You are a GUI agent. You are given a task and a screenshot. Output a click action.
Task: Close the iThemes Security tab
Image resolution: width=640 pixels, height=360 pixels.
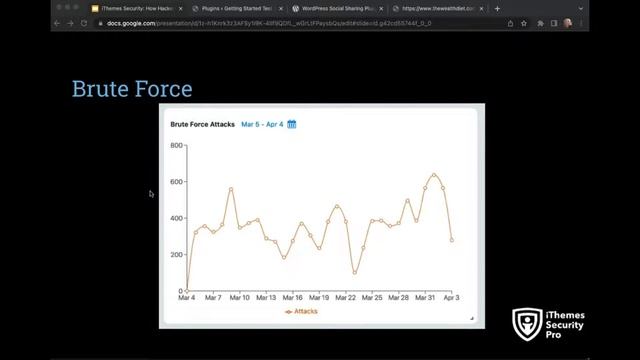[x=180, y=9]
